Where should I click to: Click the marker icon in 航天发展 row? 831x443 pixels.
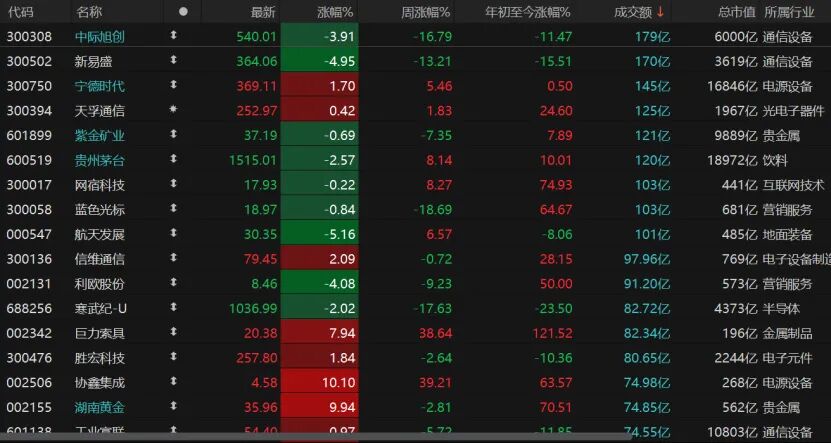pos(173,233)
